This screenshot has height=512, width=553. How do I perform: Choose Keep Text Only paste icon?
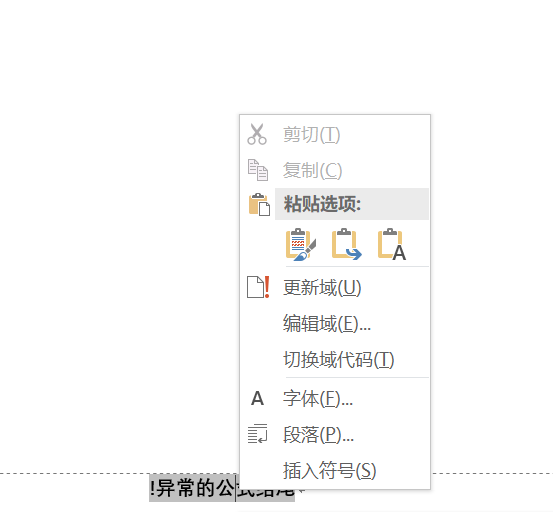[x=392, y=244]
